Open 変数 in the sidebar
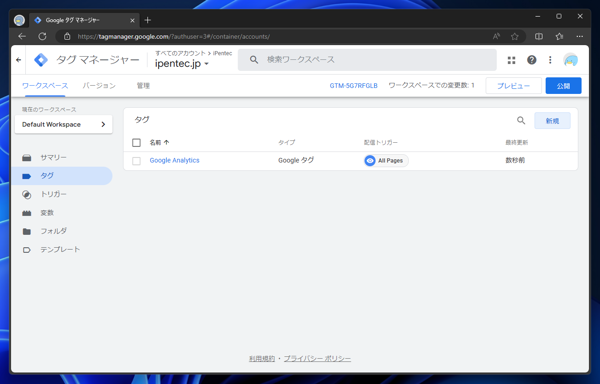Viewport: 600px width, 384px height. [62, 213]
